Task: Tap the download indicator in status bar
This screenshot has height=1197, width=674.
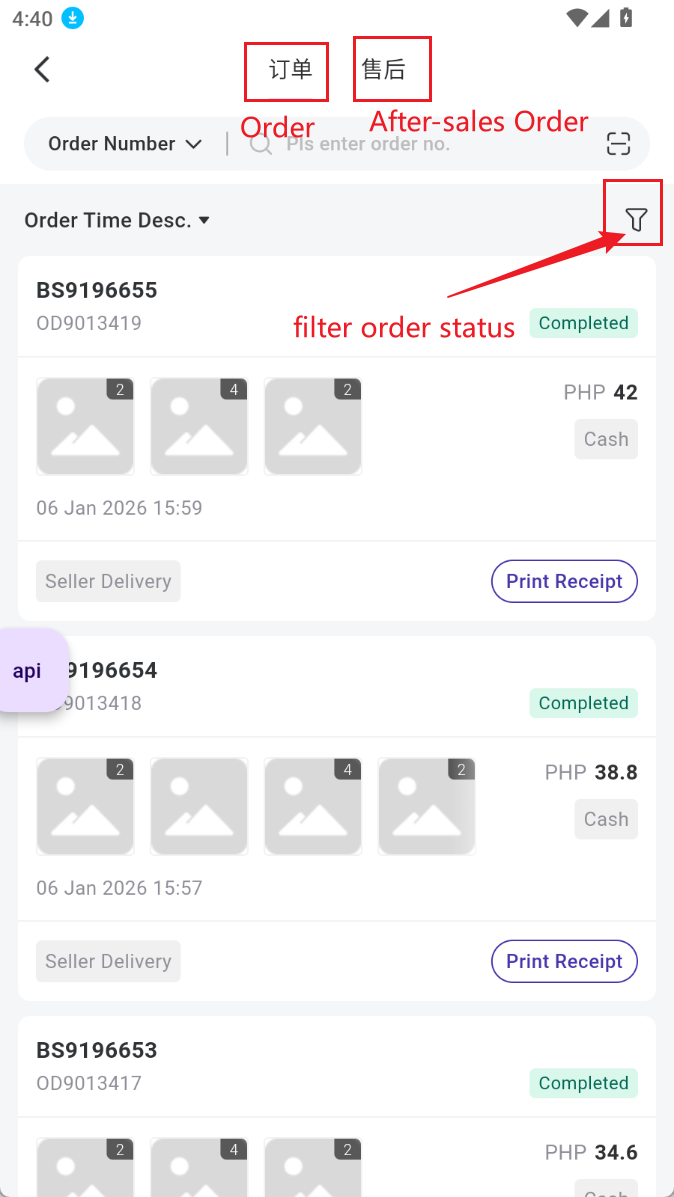Action: click(x=72, y=17)
